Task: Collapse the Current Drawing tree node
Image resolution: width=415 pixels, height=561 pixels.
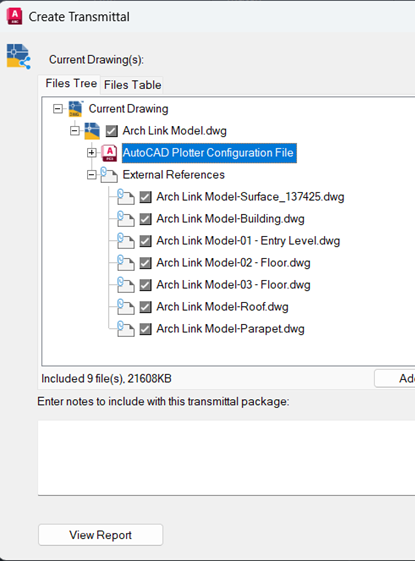Action: point(58,109)
